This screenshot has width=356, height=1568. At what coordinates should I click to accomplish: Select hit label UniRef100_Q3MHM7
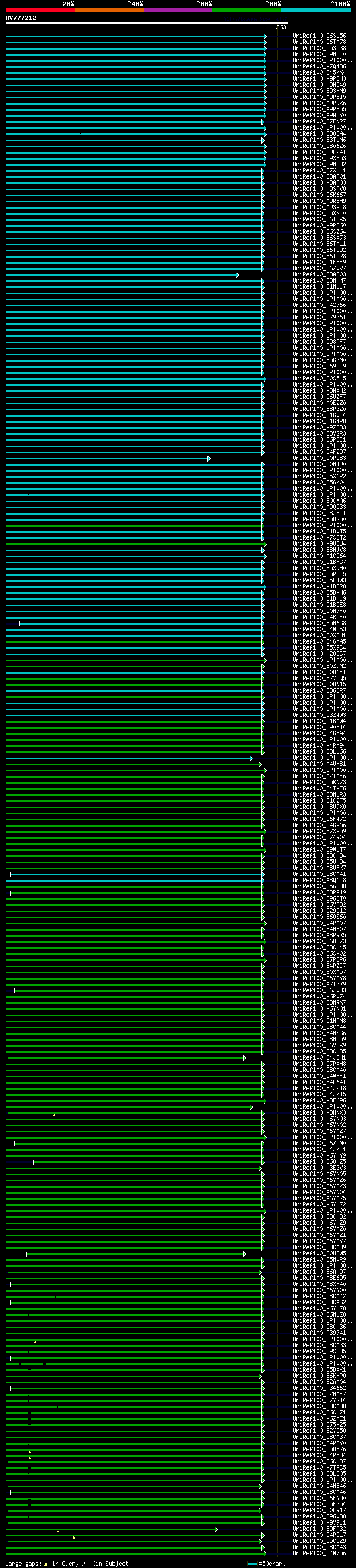click(319, 280)
